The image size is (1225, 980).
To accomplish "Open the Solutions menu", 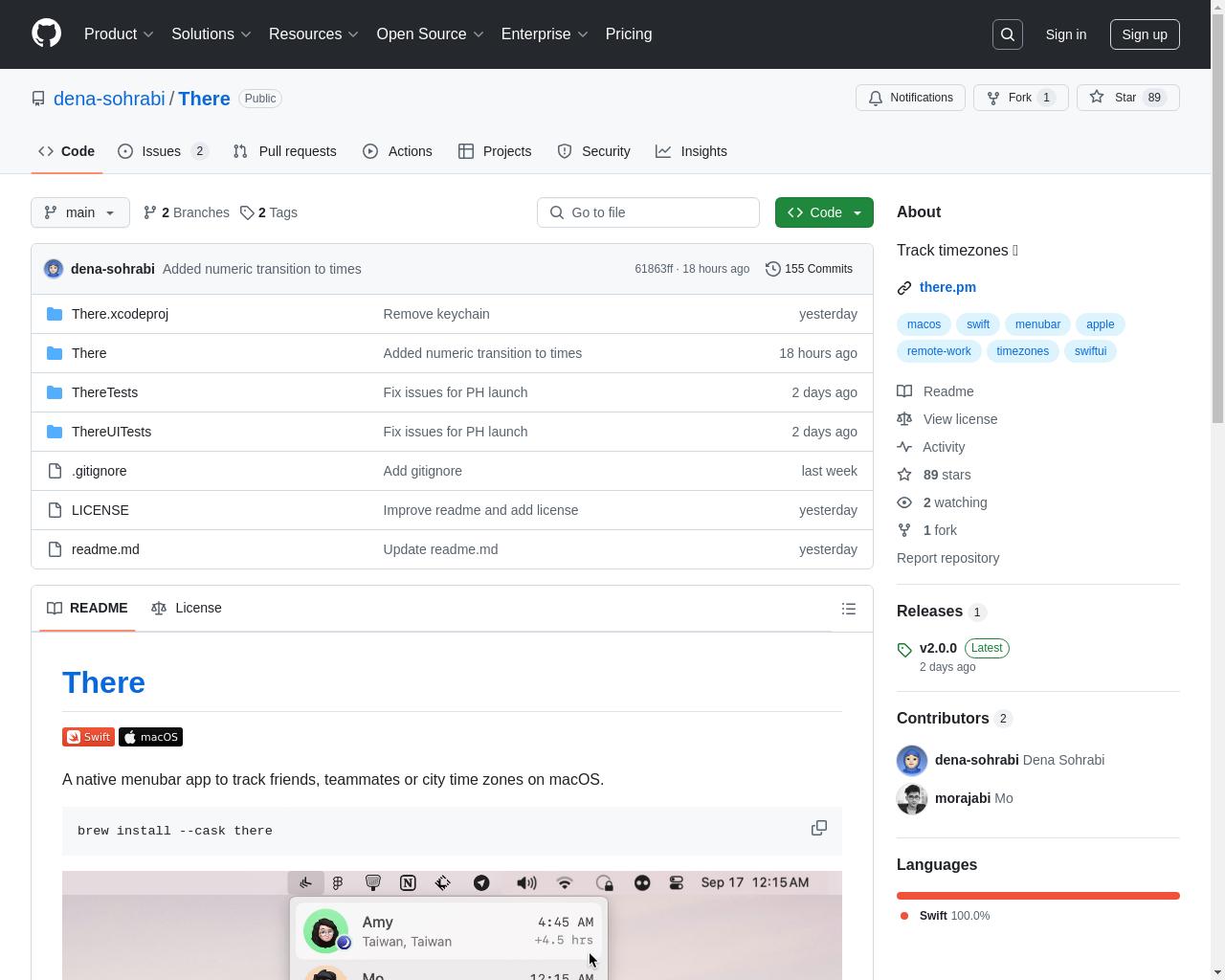I will pos(212,34).
